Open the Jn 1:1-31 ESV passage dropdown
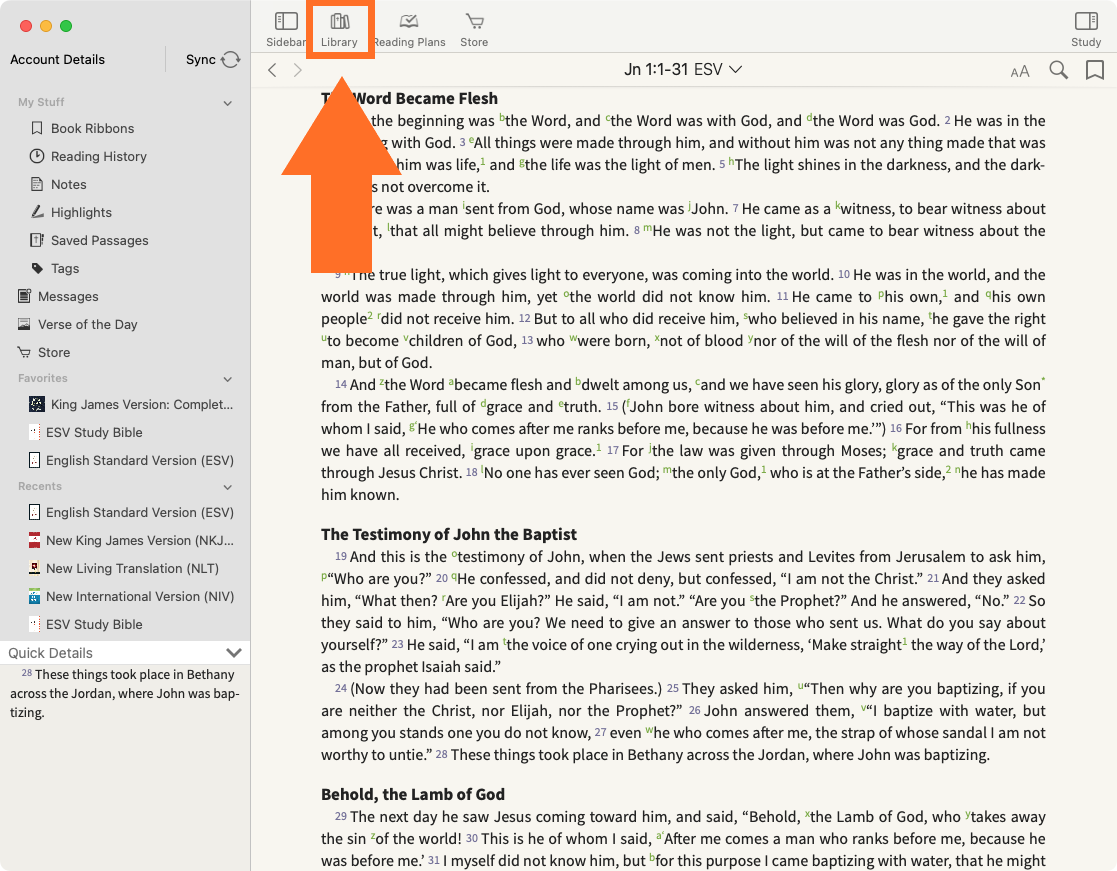The width and height of the screenshot is (1117, 871). coord(682,69)
